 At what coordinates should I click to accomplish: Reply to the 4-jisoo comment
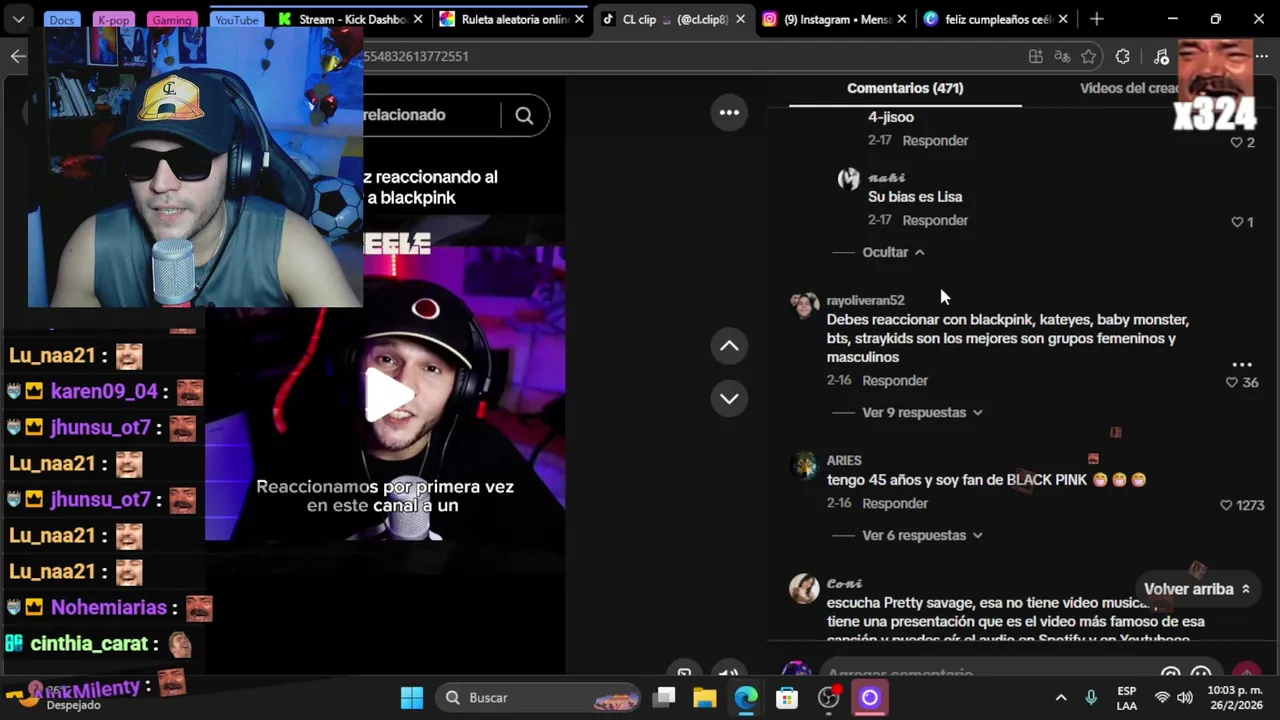935,141
